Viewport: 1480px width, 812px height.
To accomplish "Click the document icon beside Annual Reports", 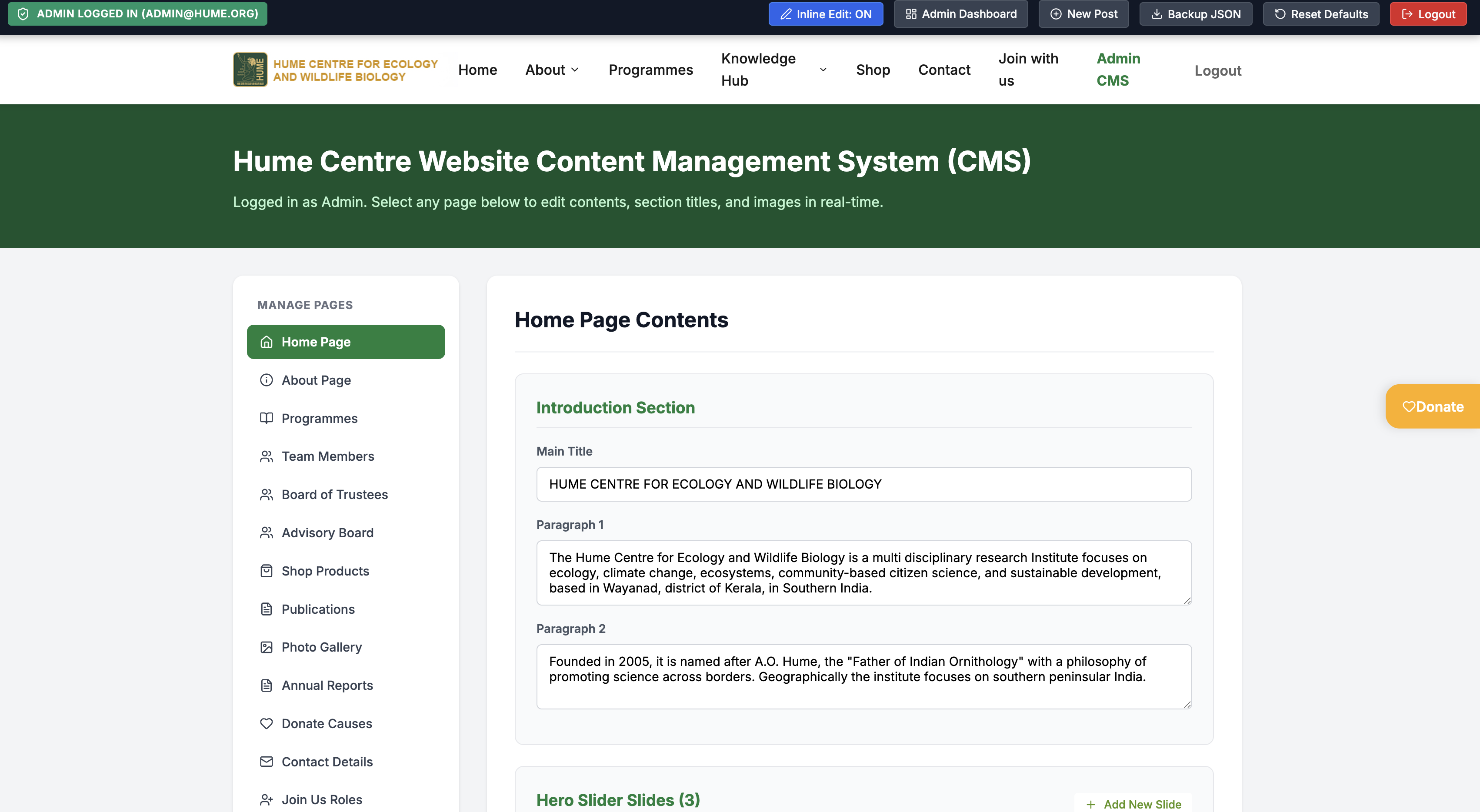I will point(266,686).
